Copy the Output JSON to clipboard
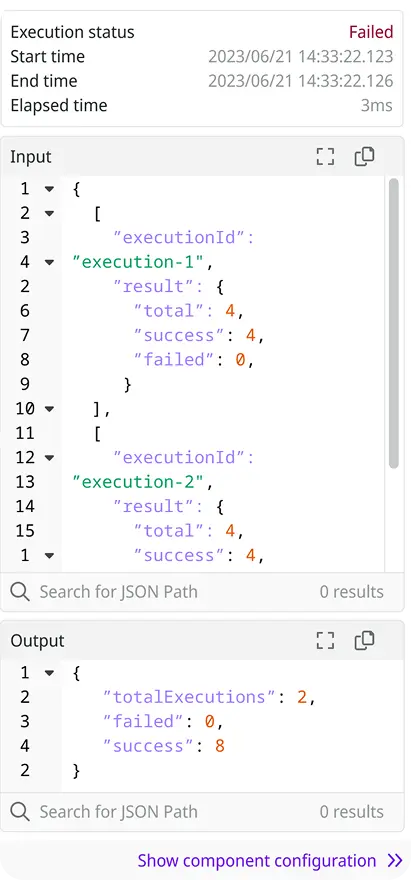 click(364, 640)
